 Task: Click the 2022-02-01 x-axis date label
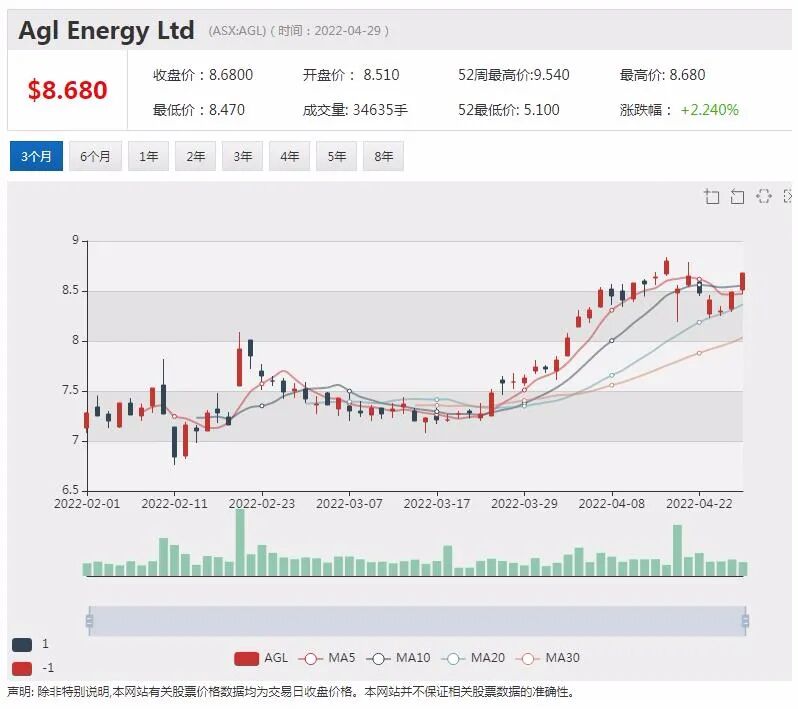pos(87,503)
